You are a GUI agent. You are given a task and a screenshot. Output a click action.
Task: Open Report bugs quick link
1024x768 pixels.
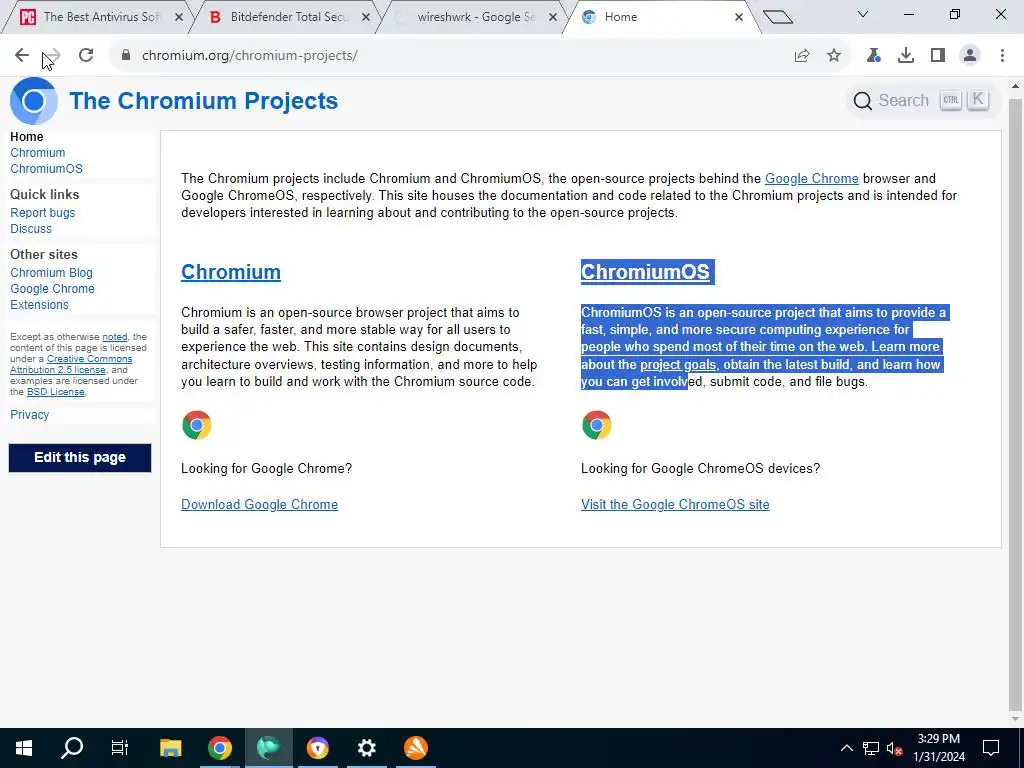pos(42,213)
